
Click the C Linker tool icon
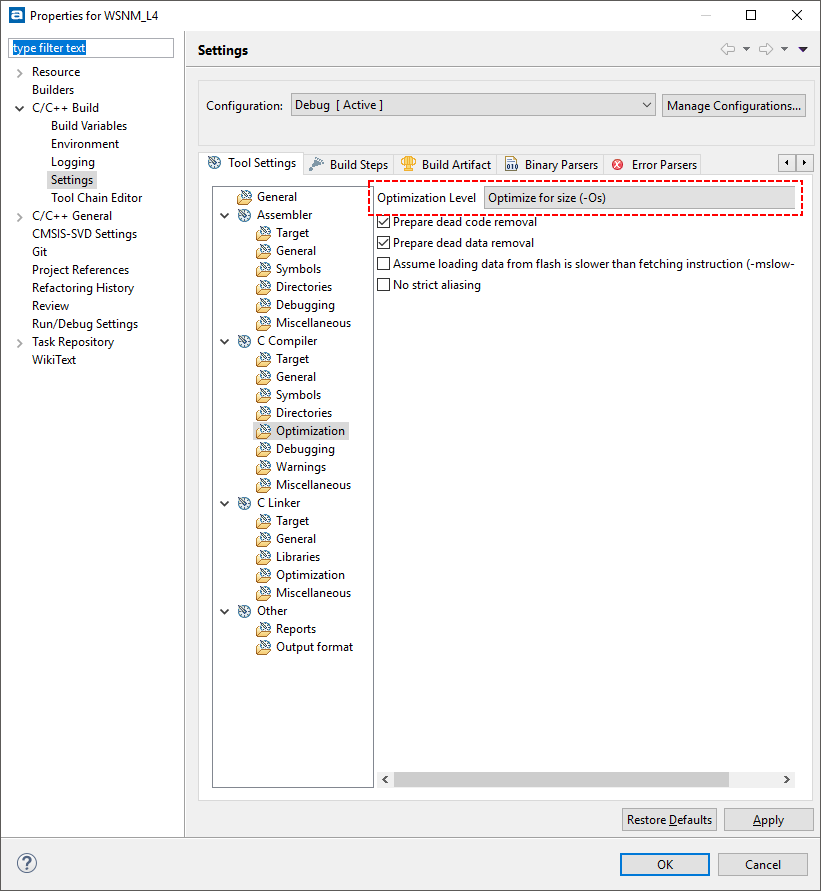pos(244,503)
